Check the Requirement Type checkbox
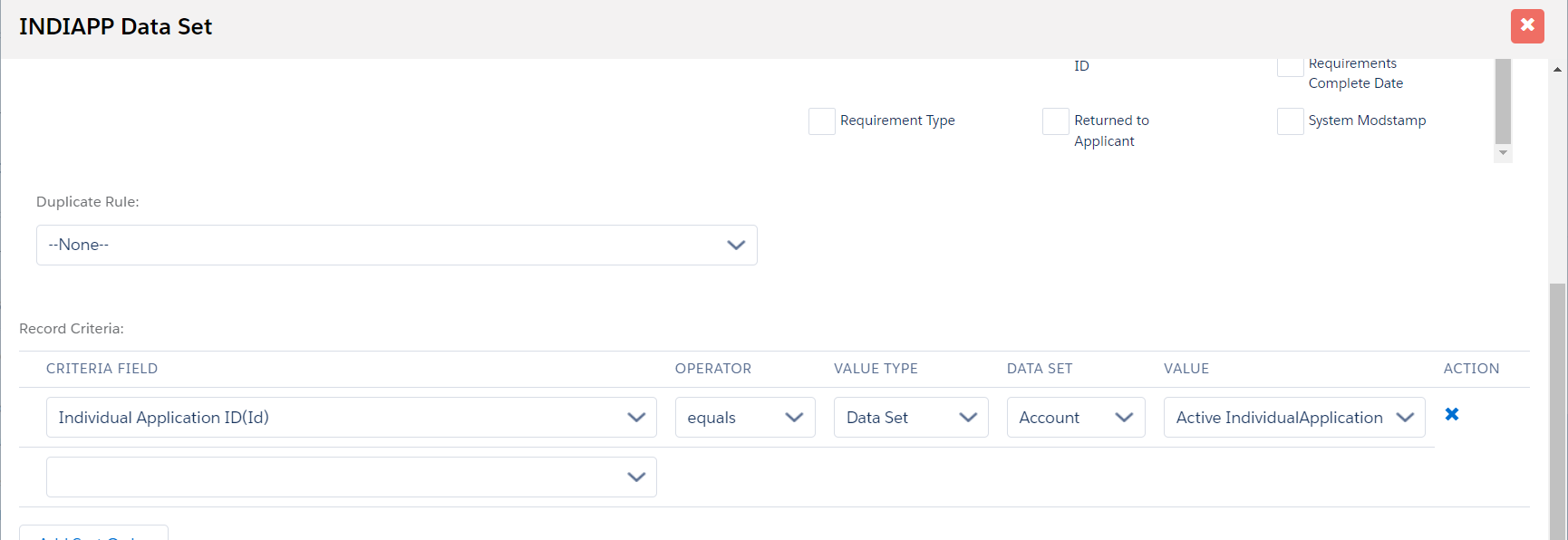This screenshot has height=540, width=1568. click(821, 121)
